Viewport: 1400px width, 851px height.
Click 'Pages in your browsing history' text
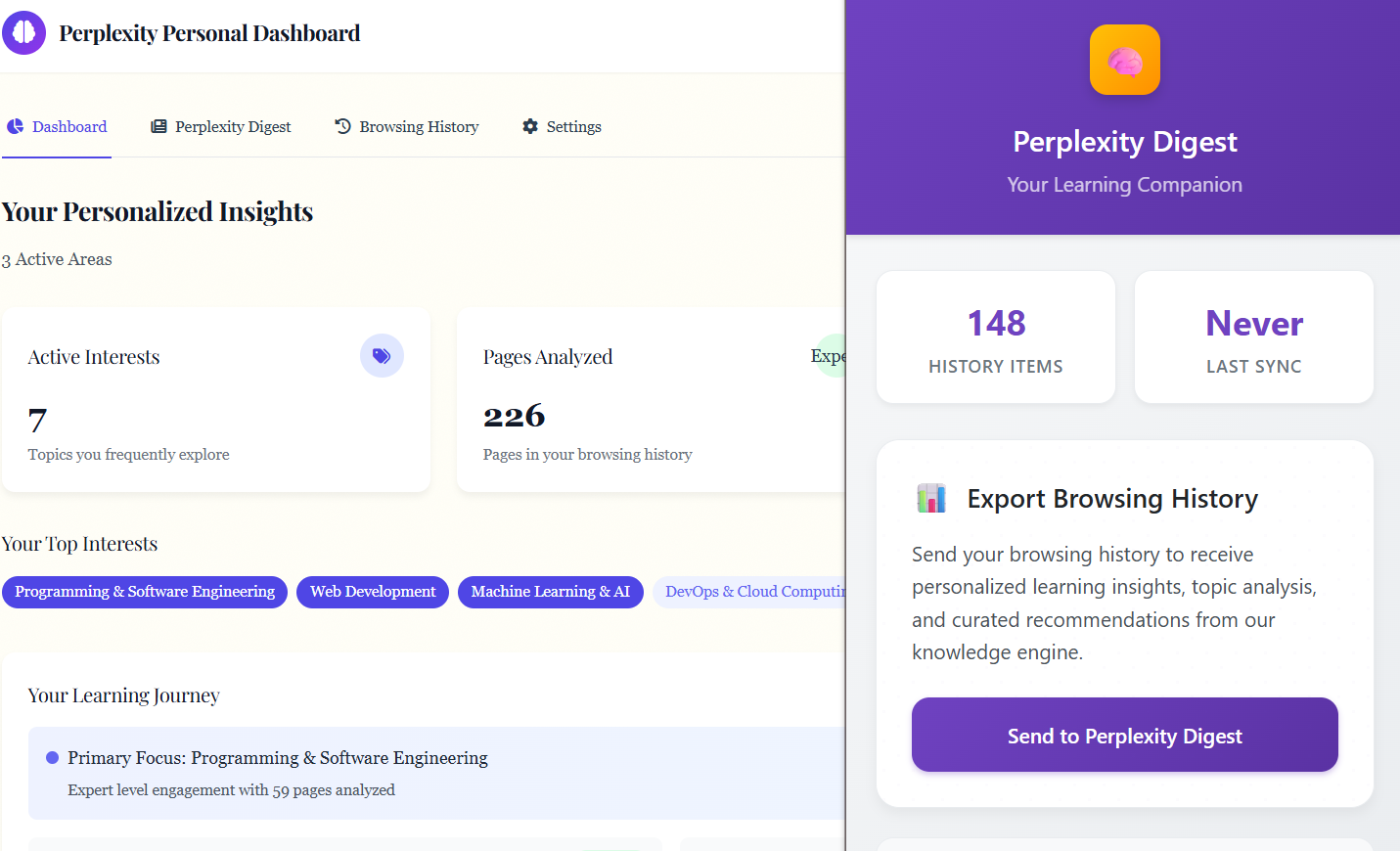click(x=587, y=455)
